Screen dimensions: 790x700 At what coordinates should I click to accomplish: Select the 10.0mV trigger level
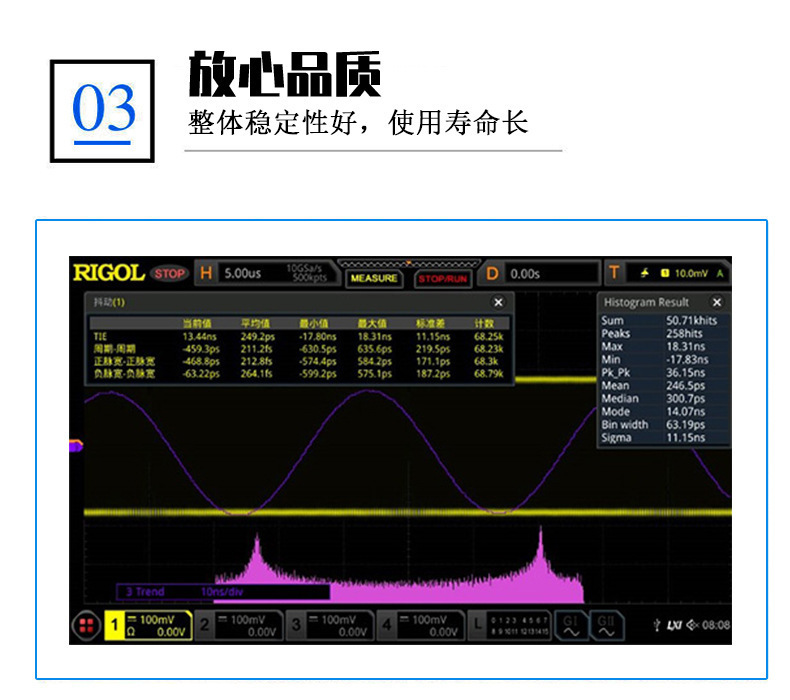[x=691, y=274]
